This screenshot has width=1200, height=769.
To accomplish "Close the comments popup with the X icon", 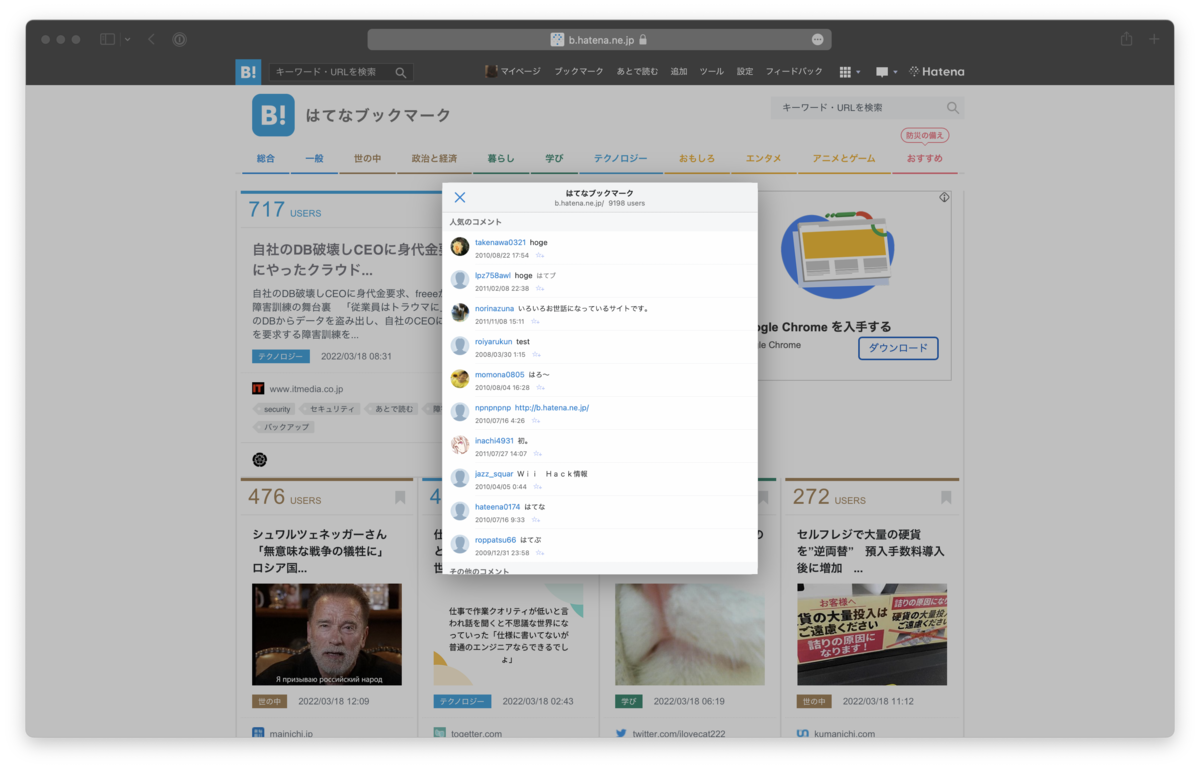I will (460, 198).
